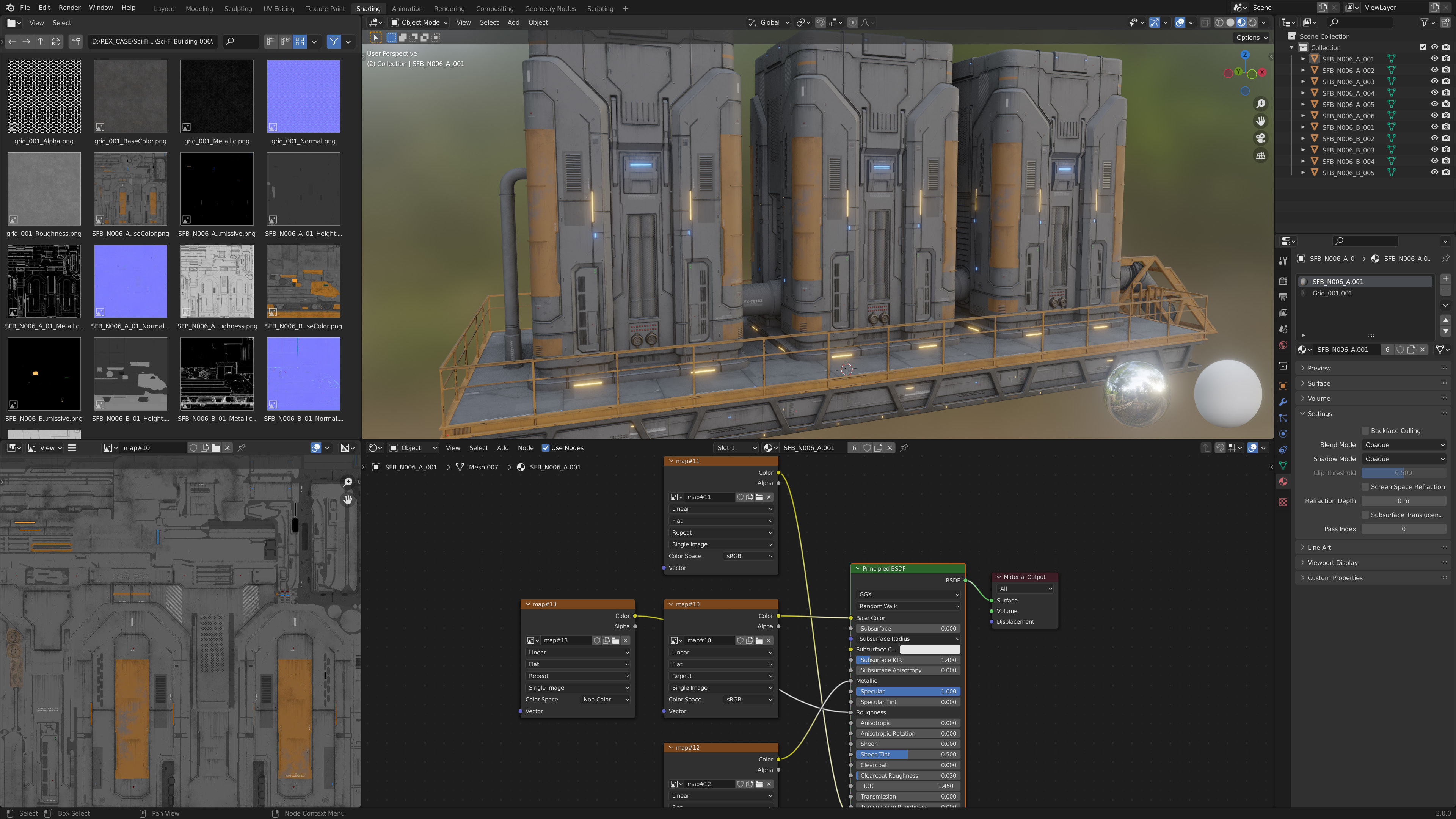
Task: Adjust the Sheen Tint slider
Action: 908,755
